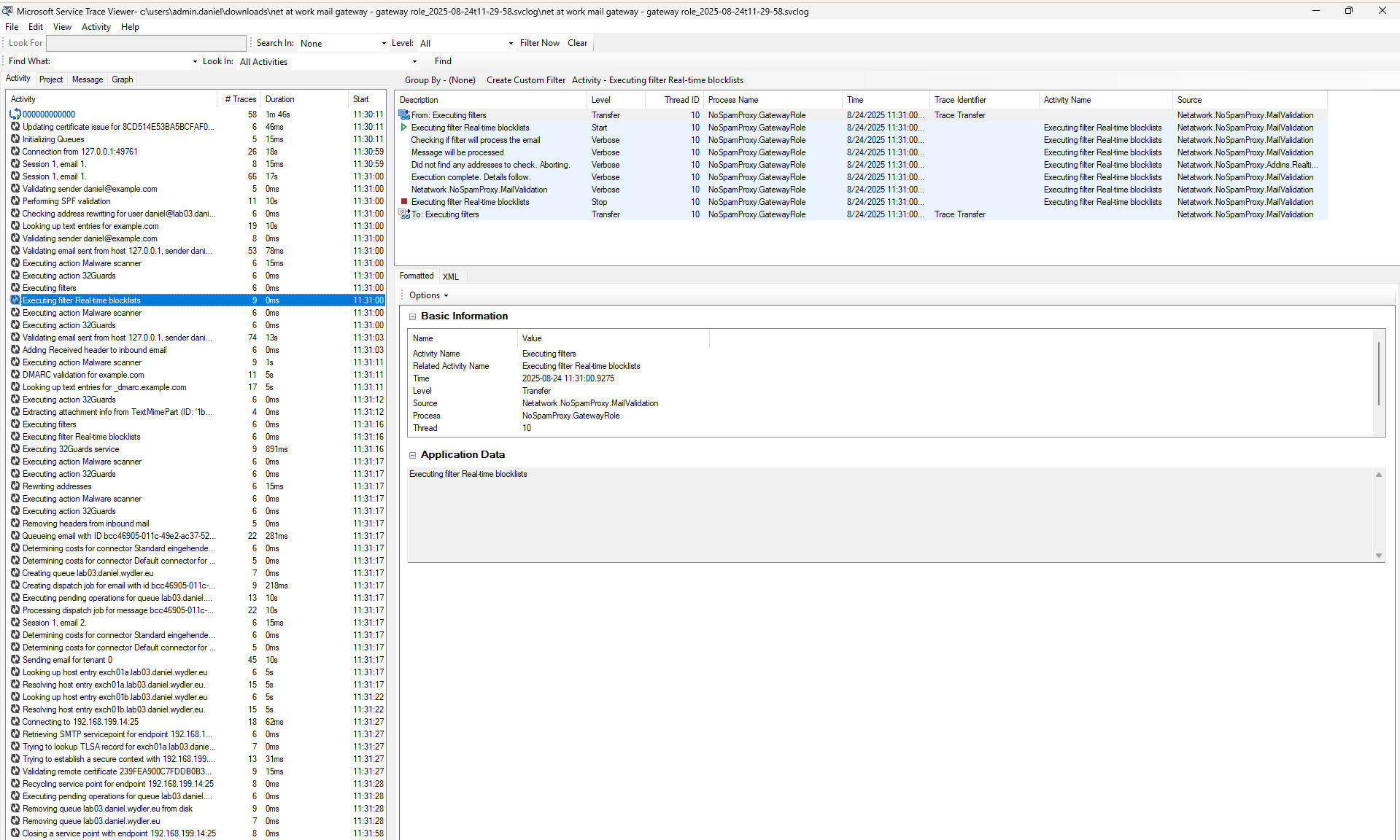Click the icon beside 'Performing SPF validation'

(x=15, y=201)
